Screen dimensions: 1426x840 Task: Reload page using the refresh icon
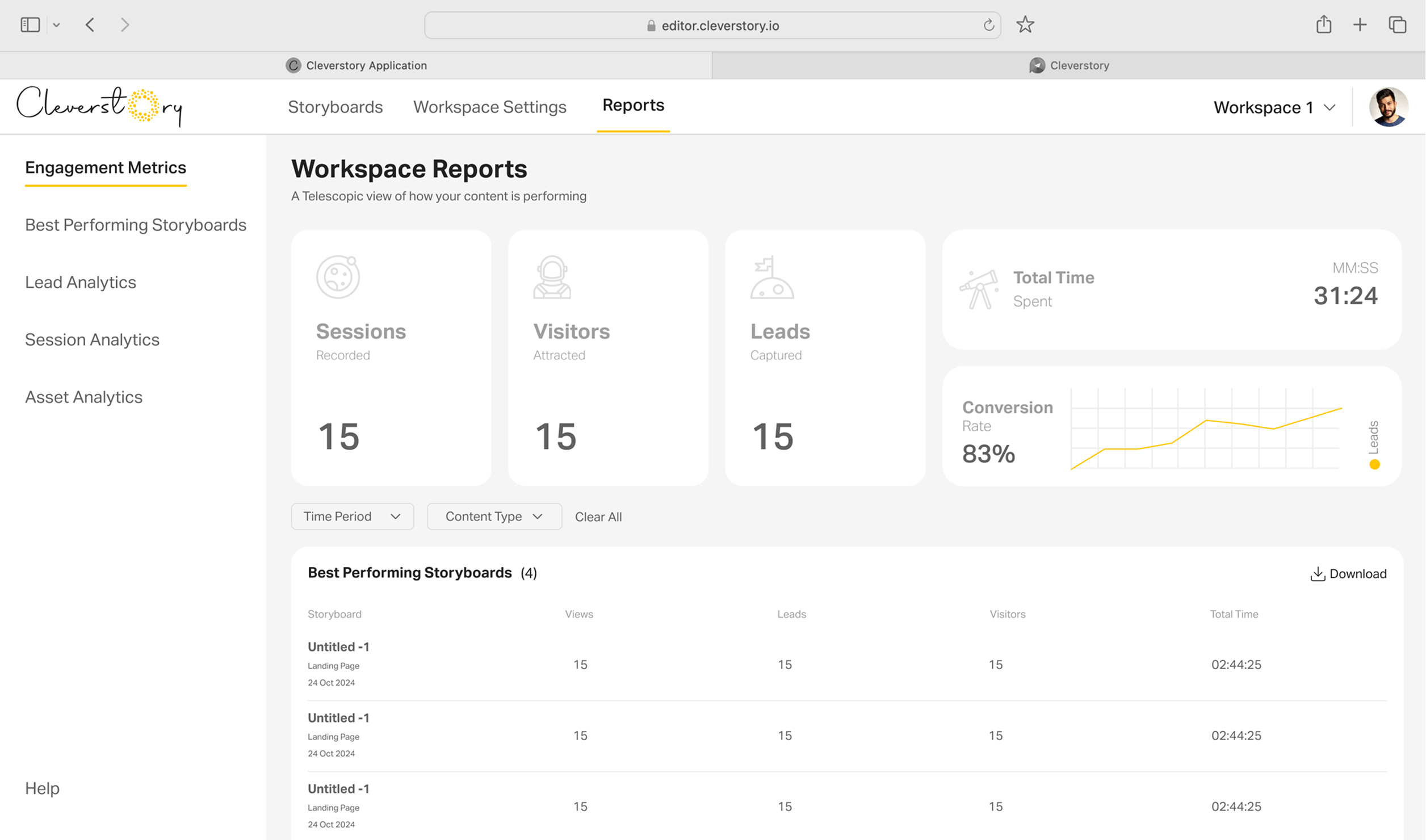coord(988,25)
